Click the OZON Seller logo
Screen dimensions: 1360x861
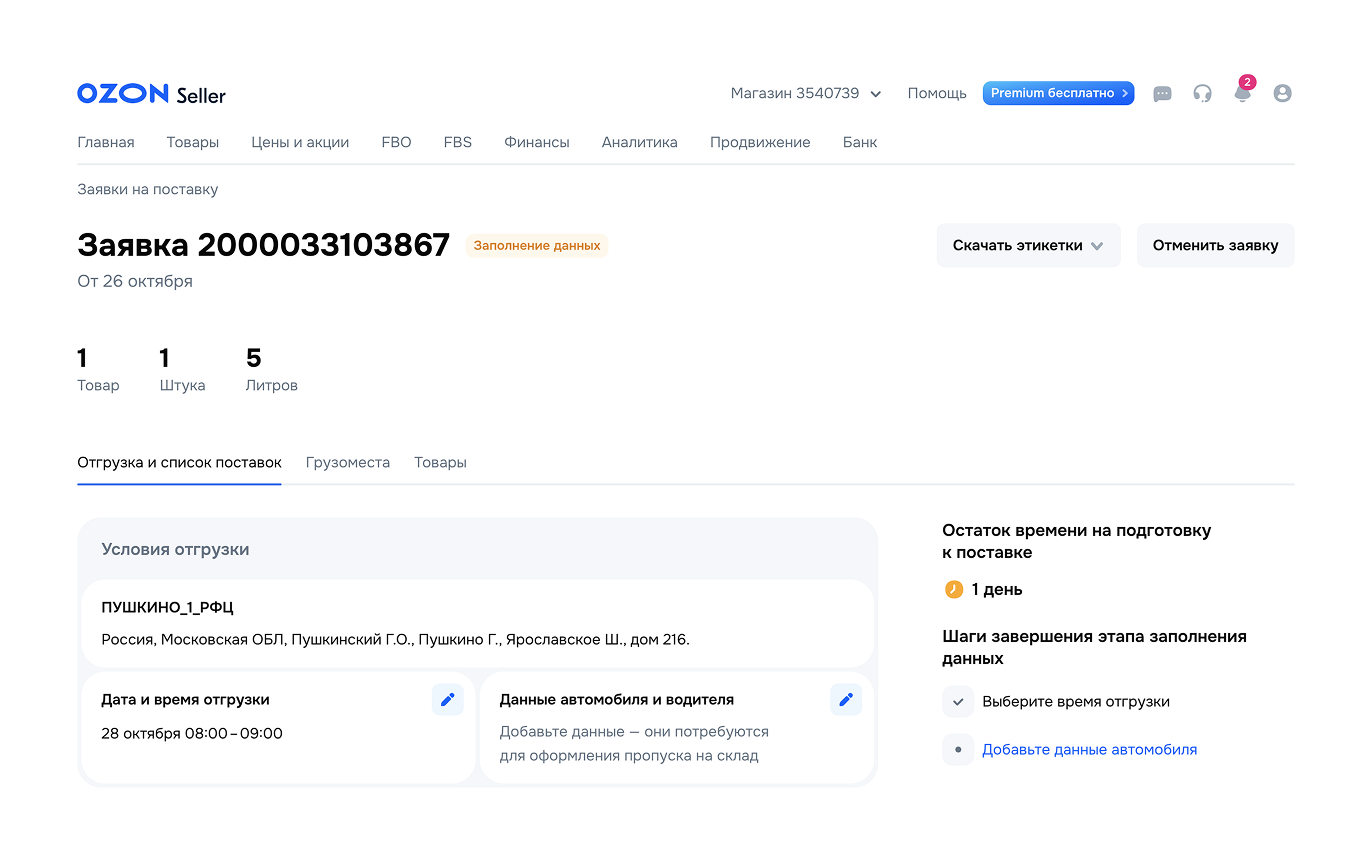[150, 93]
